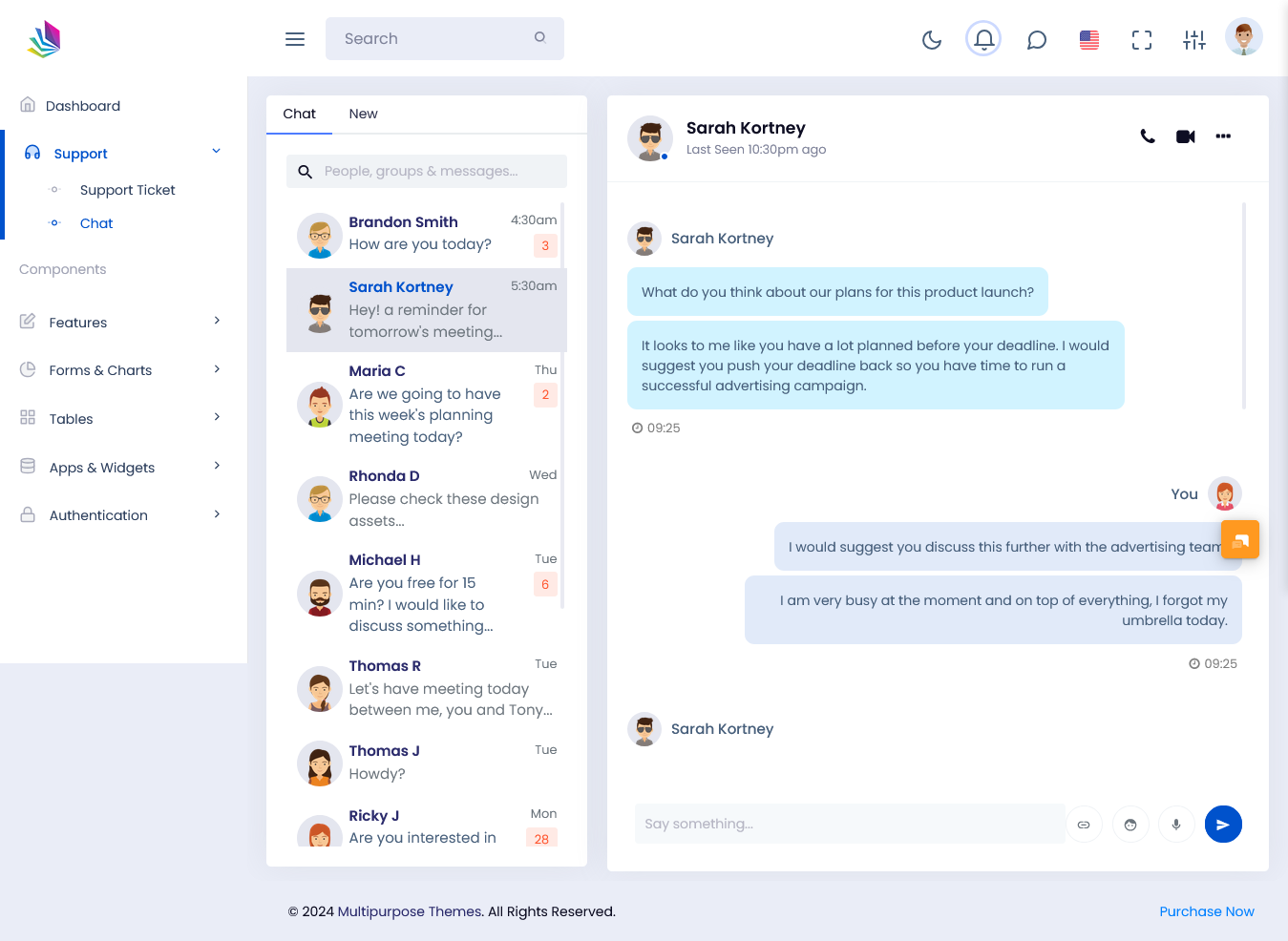
Task: Select Dashboard in the sidebar
Action: click(x=83, y=106)
